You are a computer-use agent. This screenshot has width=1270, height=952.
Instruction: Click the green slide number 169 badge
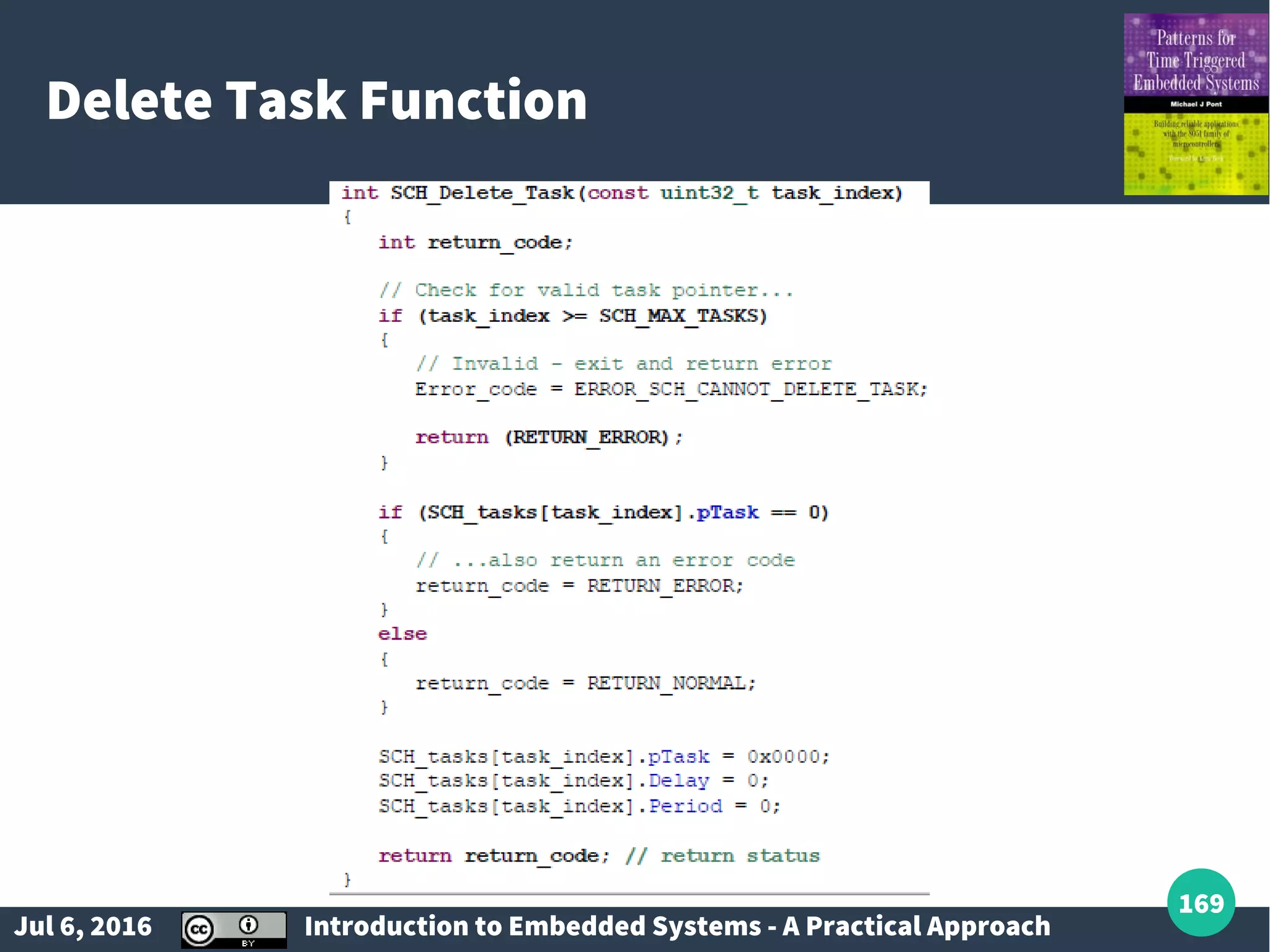click(x=1201, y=902)
